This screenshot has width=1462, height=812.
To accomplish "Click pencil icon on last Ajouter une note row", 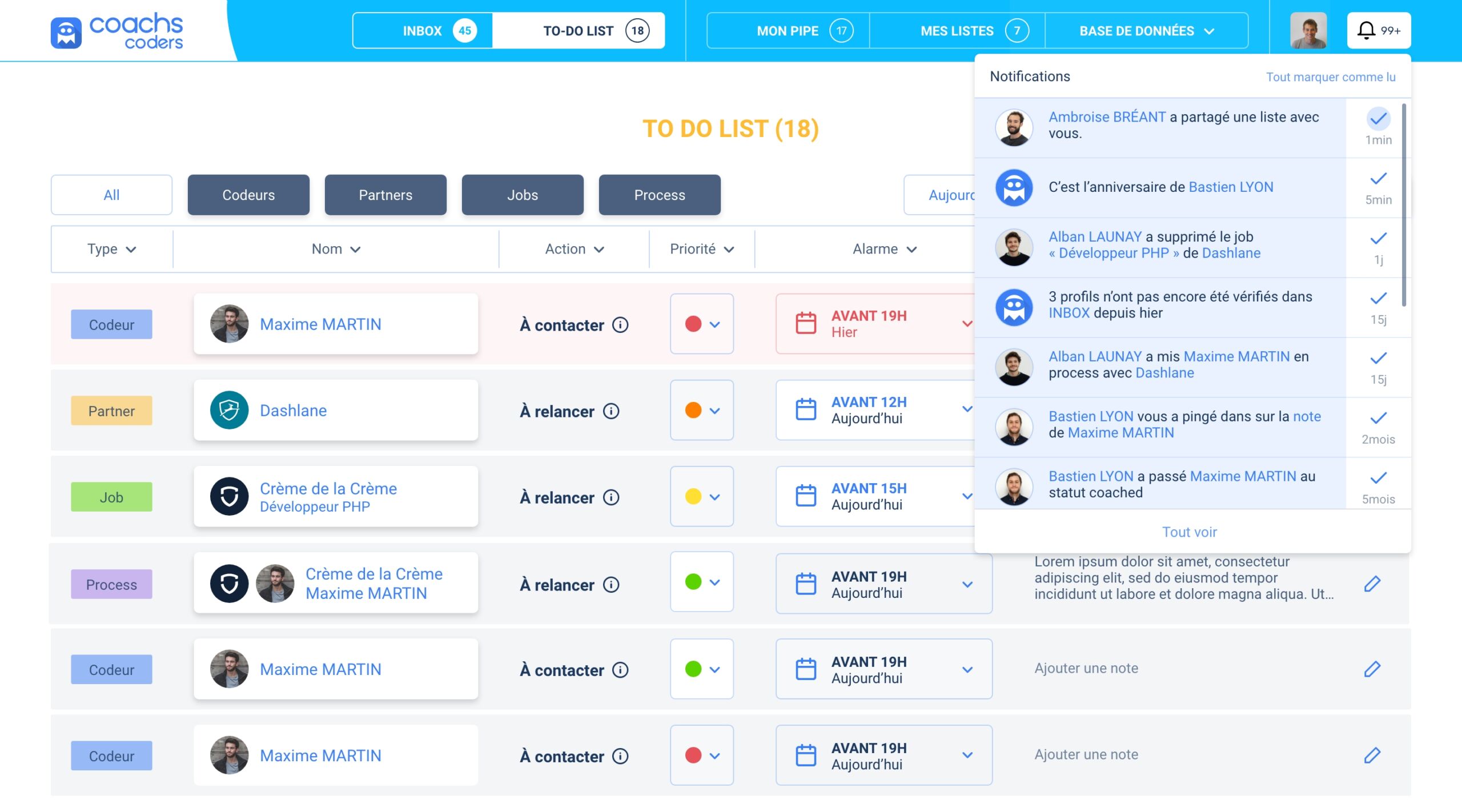I will (x=1372, y=755).
